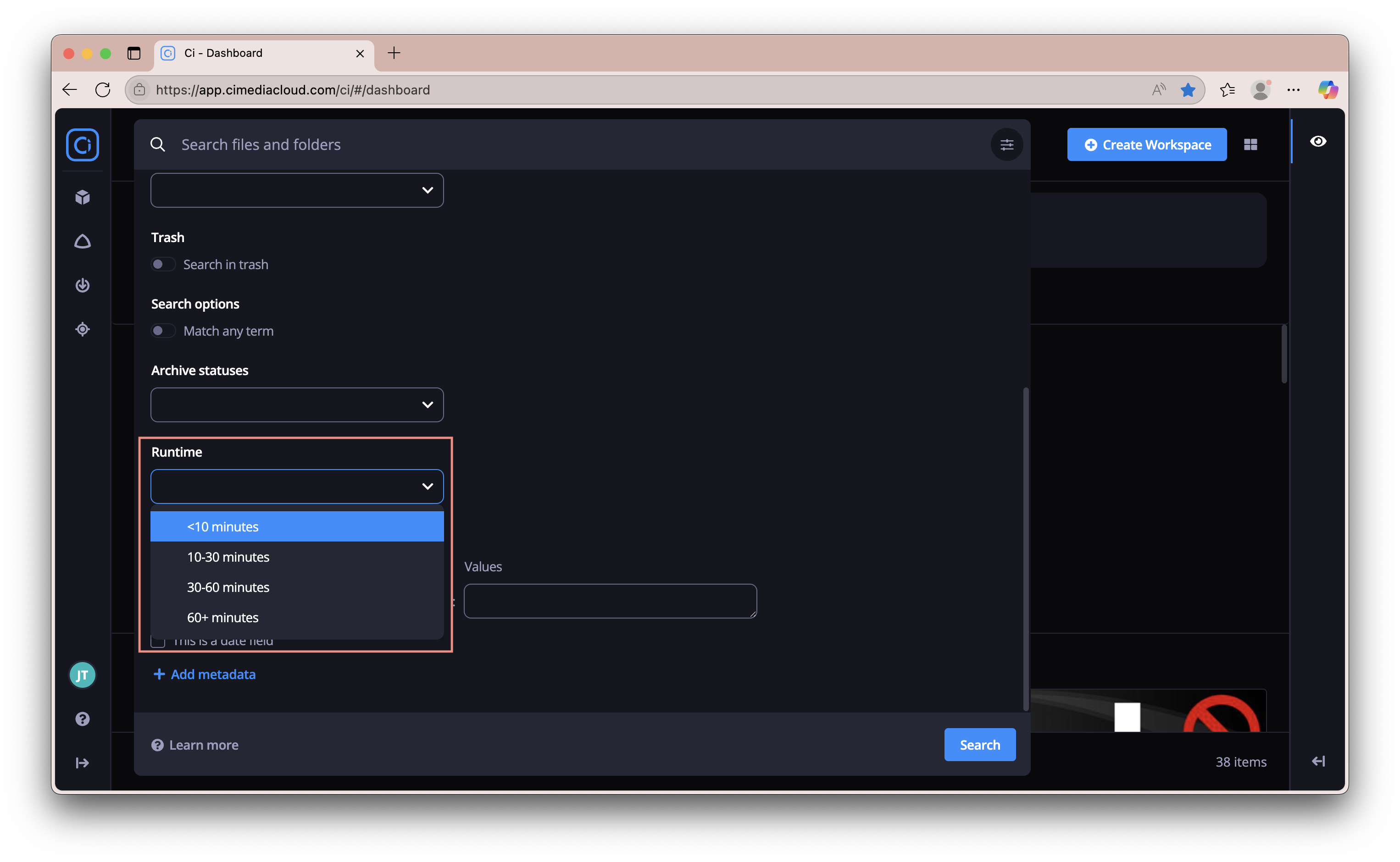The image size is (1400, 862).
Task: Click the sidebar expand arrow icon
Action: coord(83,763)
